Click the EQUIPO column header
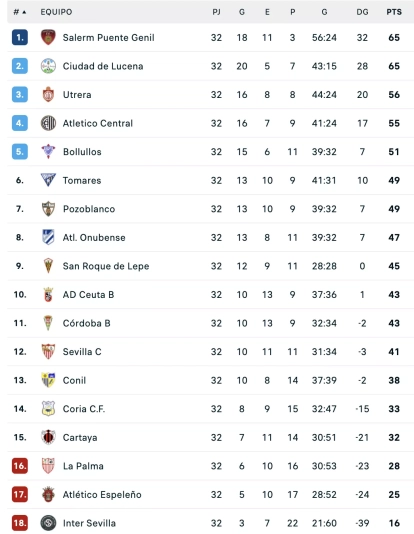The width and height of the screenshot is (414, 534). tap(56, 12)
